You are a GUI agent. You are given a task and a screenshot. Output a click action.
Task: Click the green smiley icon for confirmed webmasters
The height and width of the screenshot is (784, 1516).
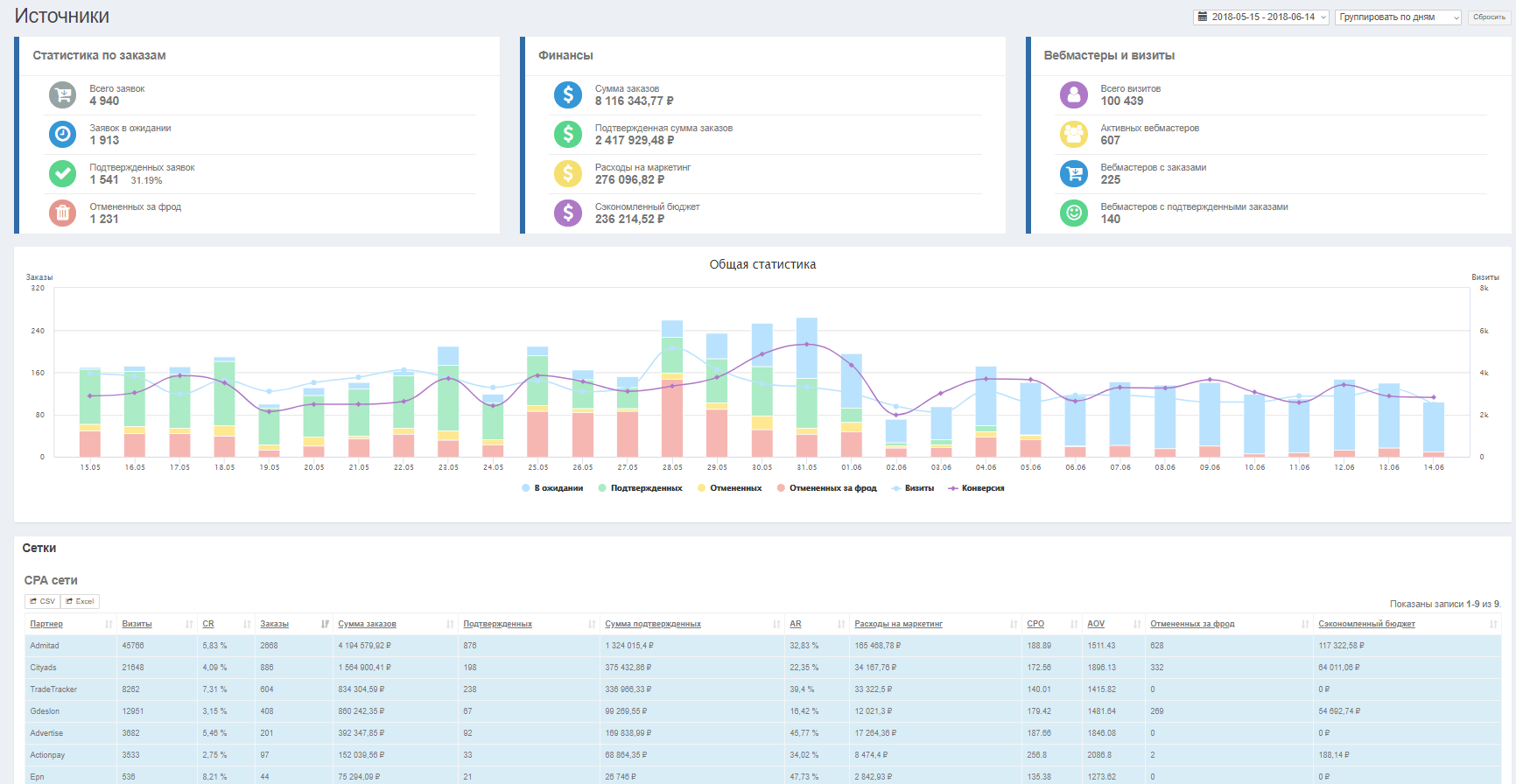point(1073,213)
